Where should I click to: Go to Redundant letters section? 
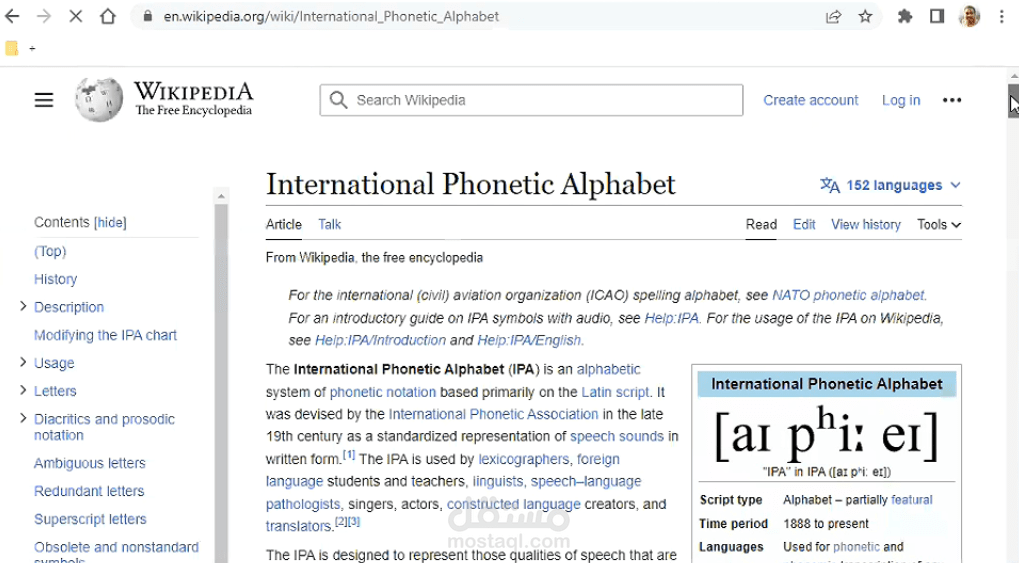(x=89, y=491)
